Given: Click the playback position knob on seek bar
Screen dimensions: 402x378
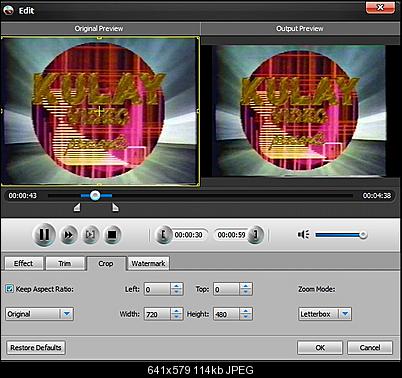Looking at the screenshot, I should pyautogui.click(x=95, y=195).
